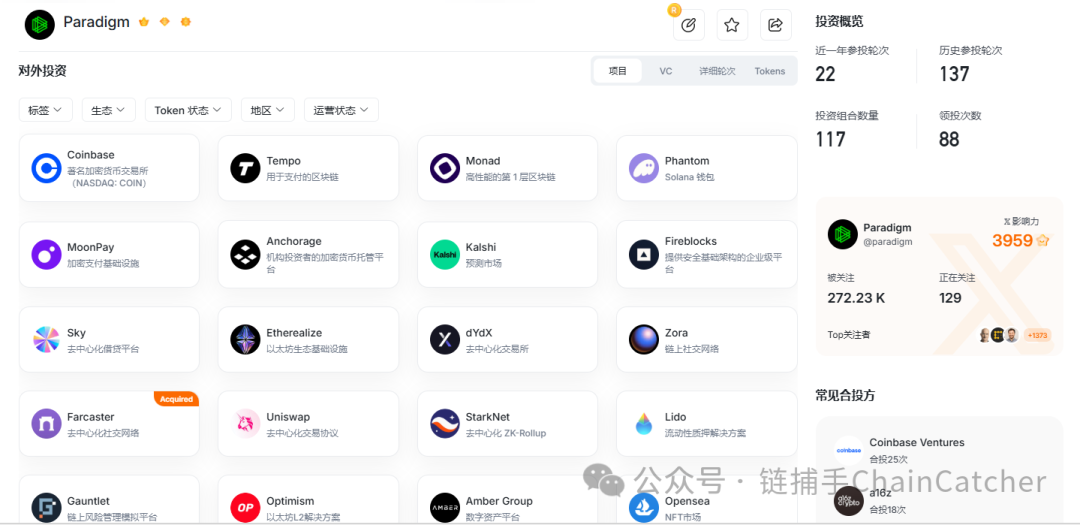Open the Uniswap project name link
Image resolution: width=1080 pixels, height=525 pixels.
click(x=288, y=417)
